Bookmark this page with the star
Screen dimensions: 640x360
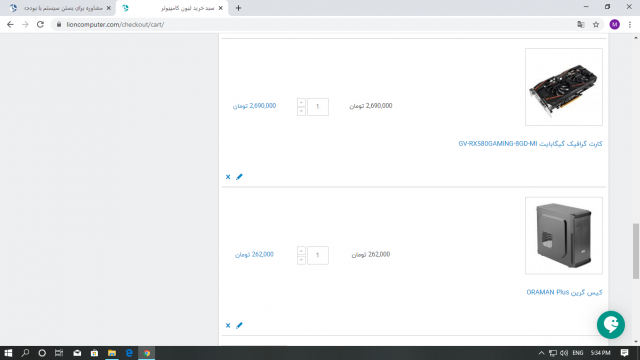(596, 24)
